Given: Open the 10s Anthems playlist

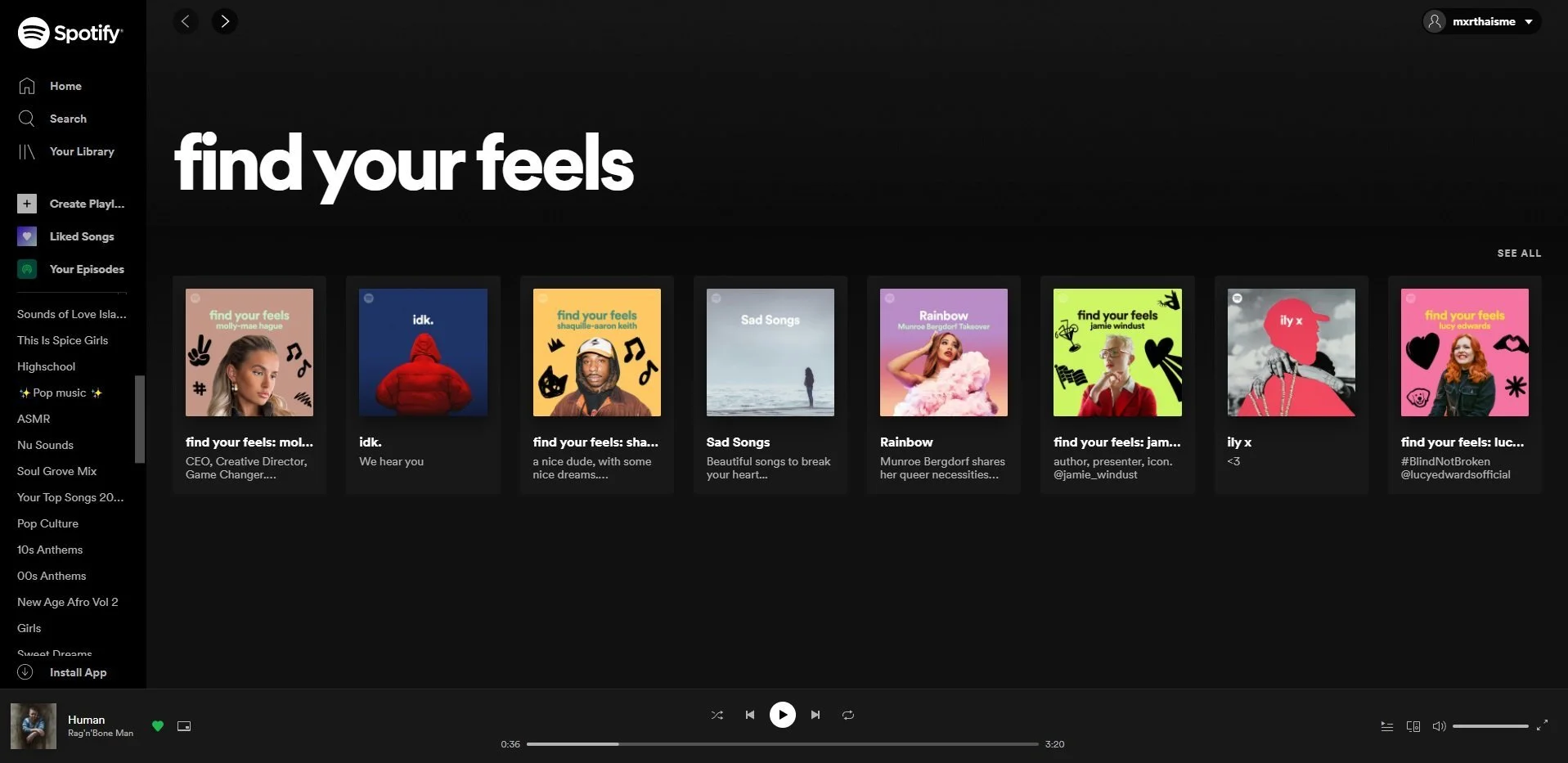Looking at the screenshot, I should coord(50,550).
